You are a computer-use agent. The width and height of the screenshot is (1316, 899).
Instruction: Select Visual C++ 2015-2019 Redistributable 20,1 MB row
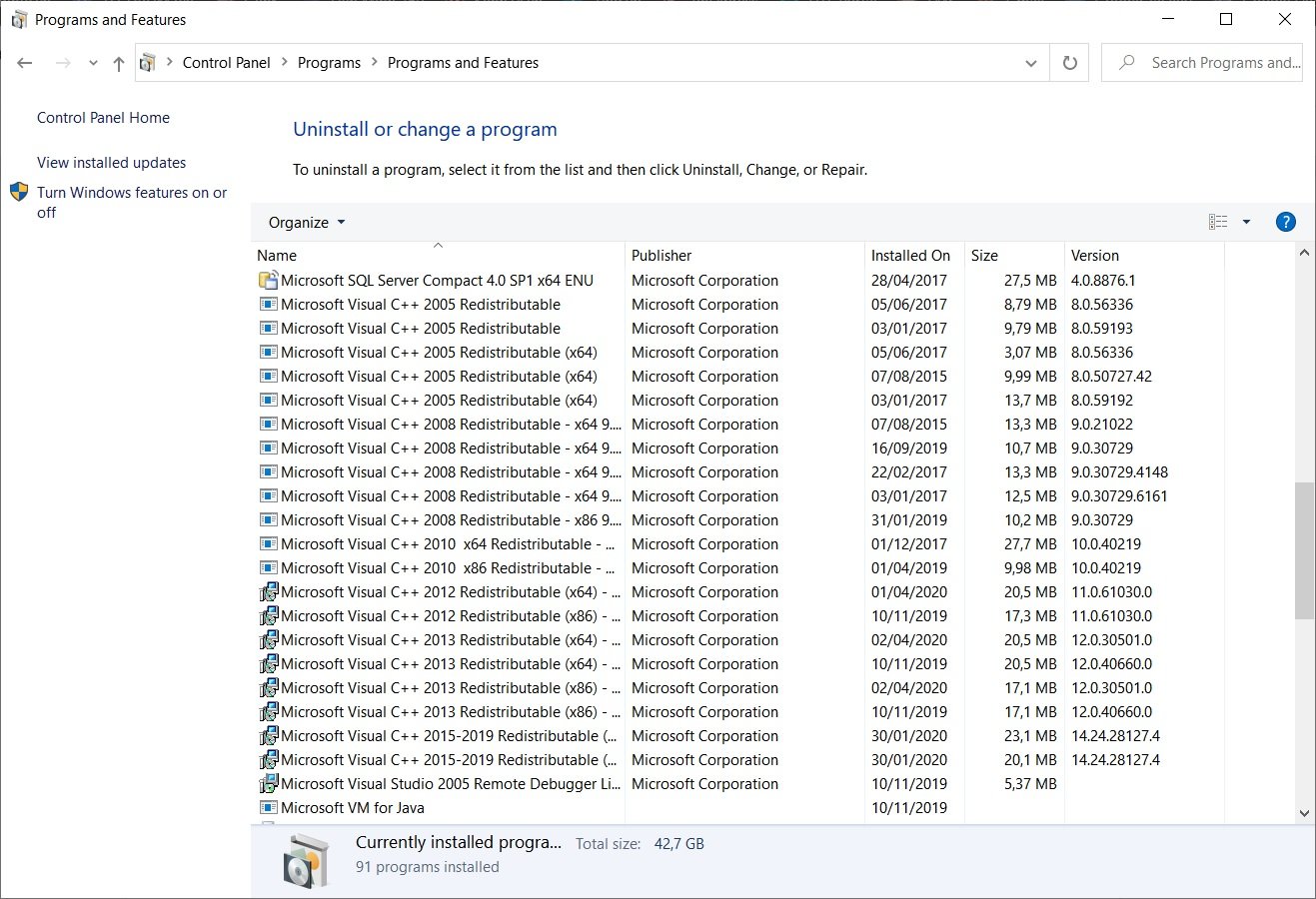pyautogui.click(x=737, y=760)
